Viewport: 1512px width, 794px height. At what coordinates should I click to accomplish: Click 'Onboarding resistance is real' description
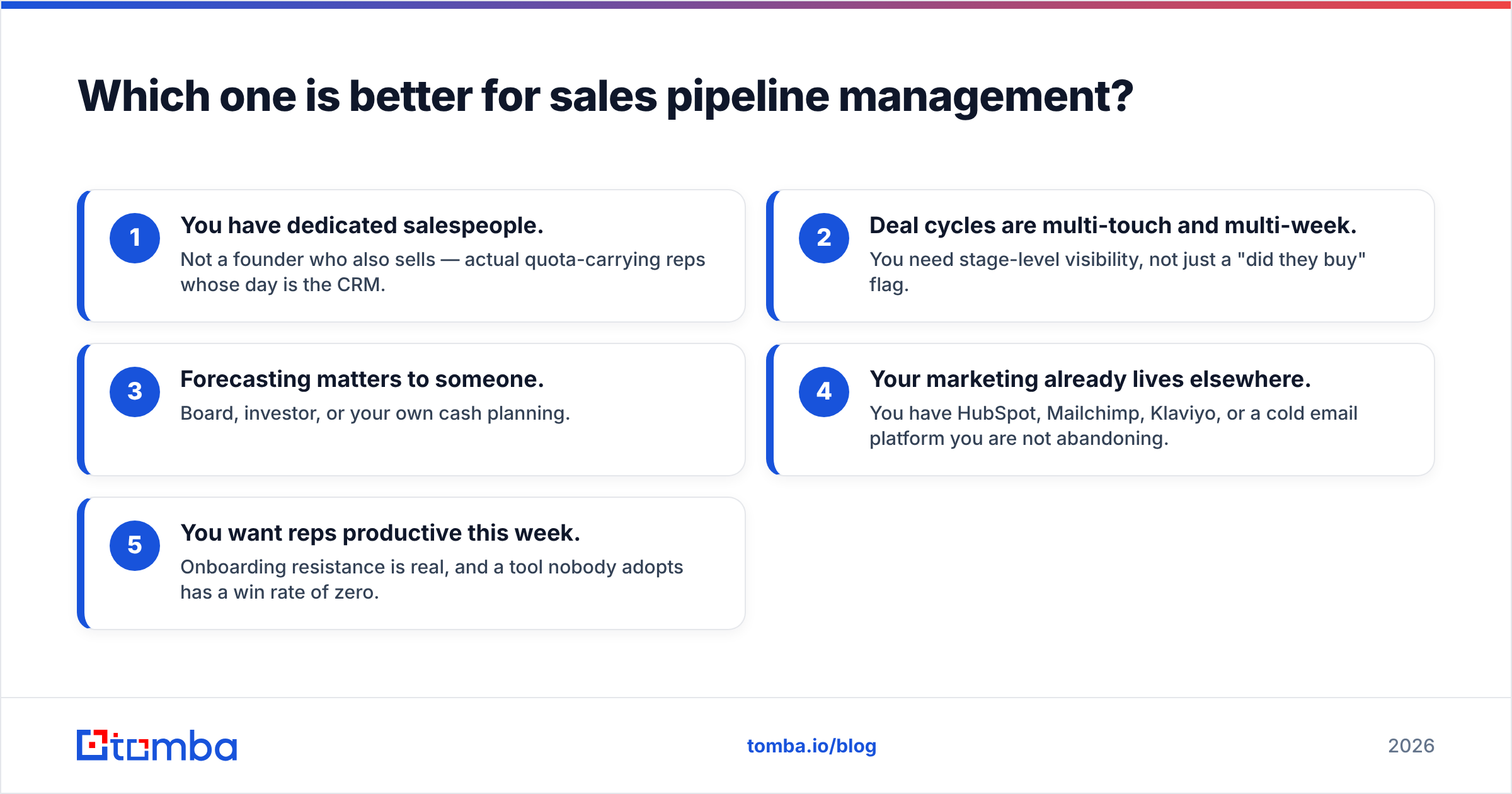(x=432, y=580)
